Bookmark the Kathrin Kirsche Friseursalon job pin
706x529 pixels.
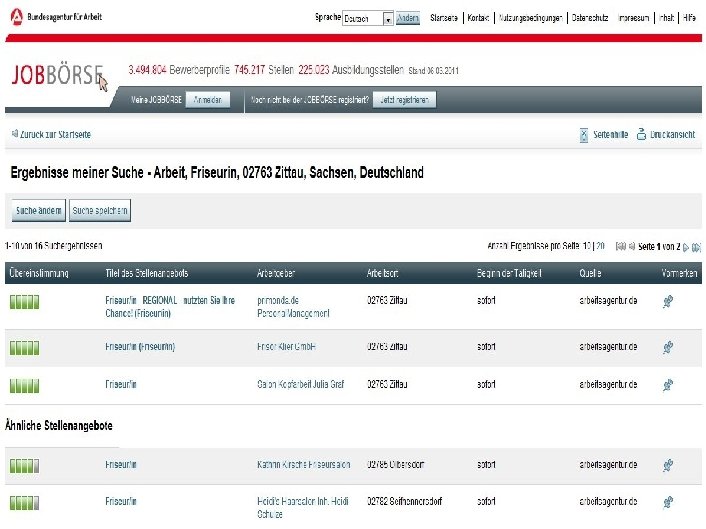pyautogui.click(x=668, y=465)
